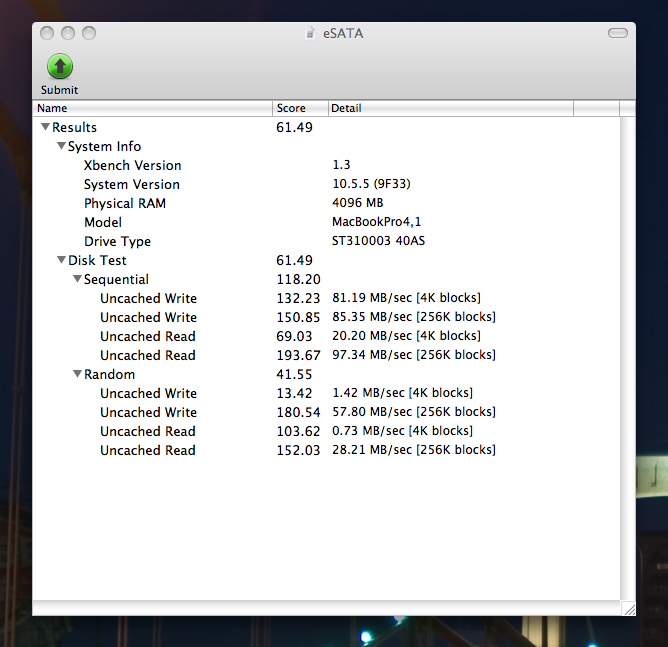Click the eSATA document icon in title bar
Image resolution: width=668 pixels, height=647 pixels.
click(x=312, y=32)
